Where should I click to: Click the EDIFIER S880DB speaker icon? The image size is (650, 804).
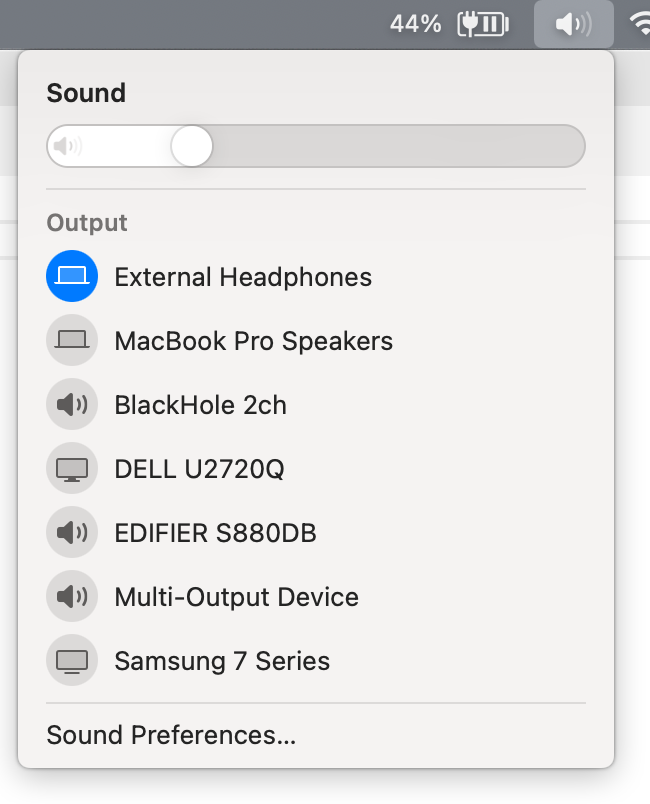(72, 533)
